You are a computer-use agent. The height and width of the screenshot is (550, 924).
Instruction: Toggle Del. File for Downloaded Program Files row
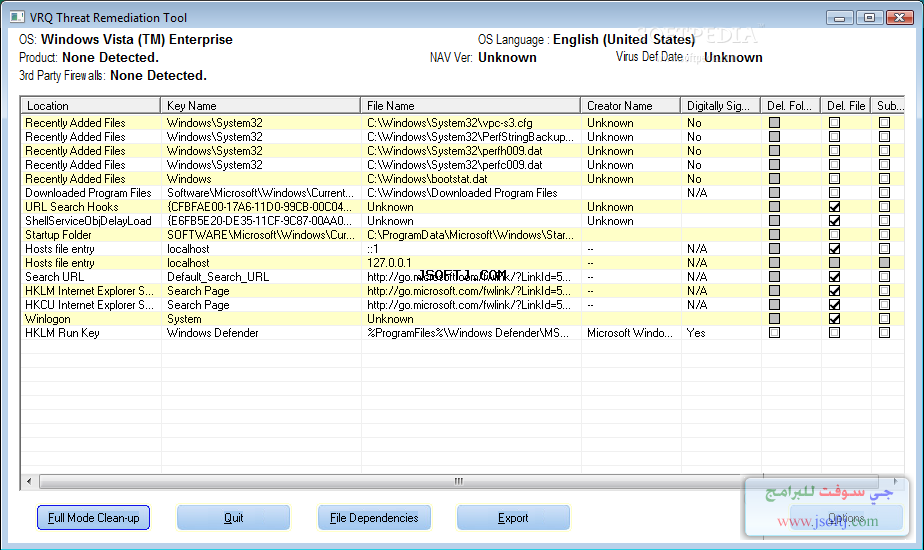(x=834, y=193)
